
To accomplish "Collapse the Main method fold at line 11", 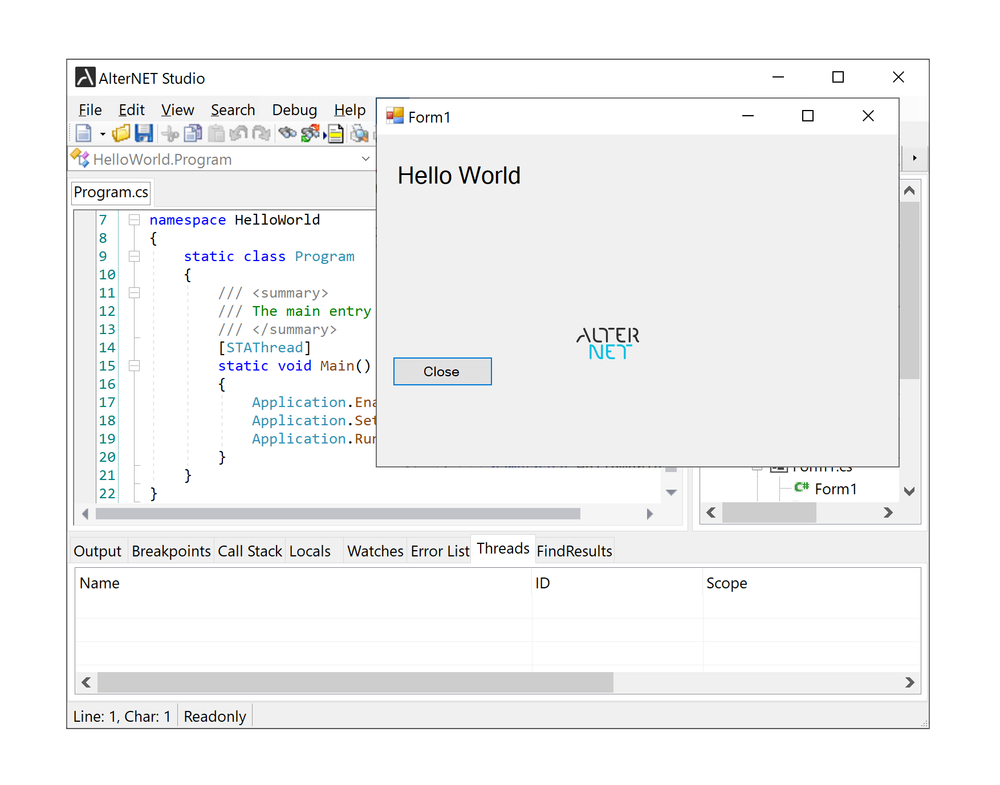I will [x=133, y=292].
